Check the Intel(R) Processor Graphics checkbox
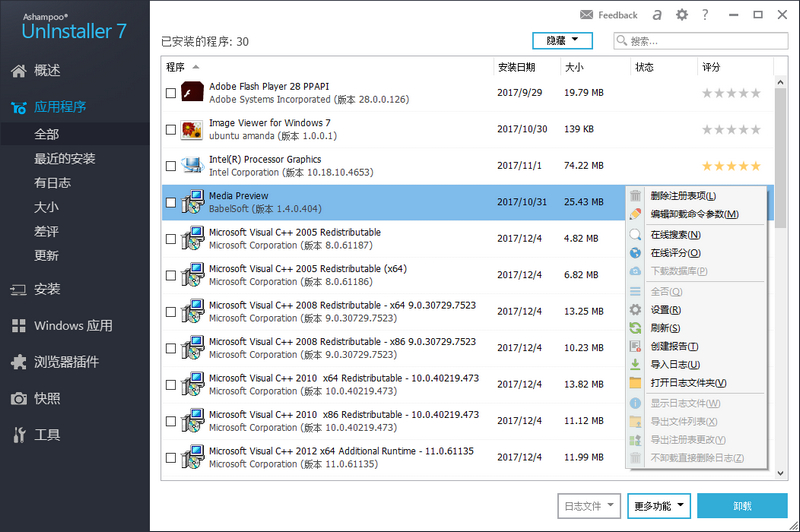 pyautogui.click(x=171, y=166)
